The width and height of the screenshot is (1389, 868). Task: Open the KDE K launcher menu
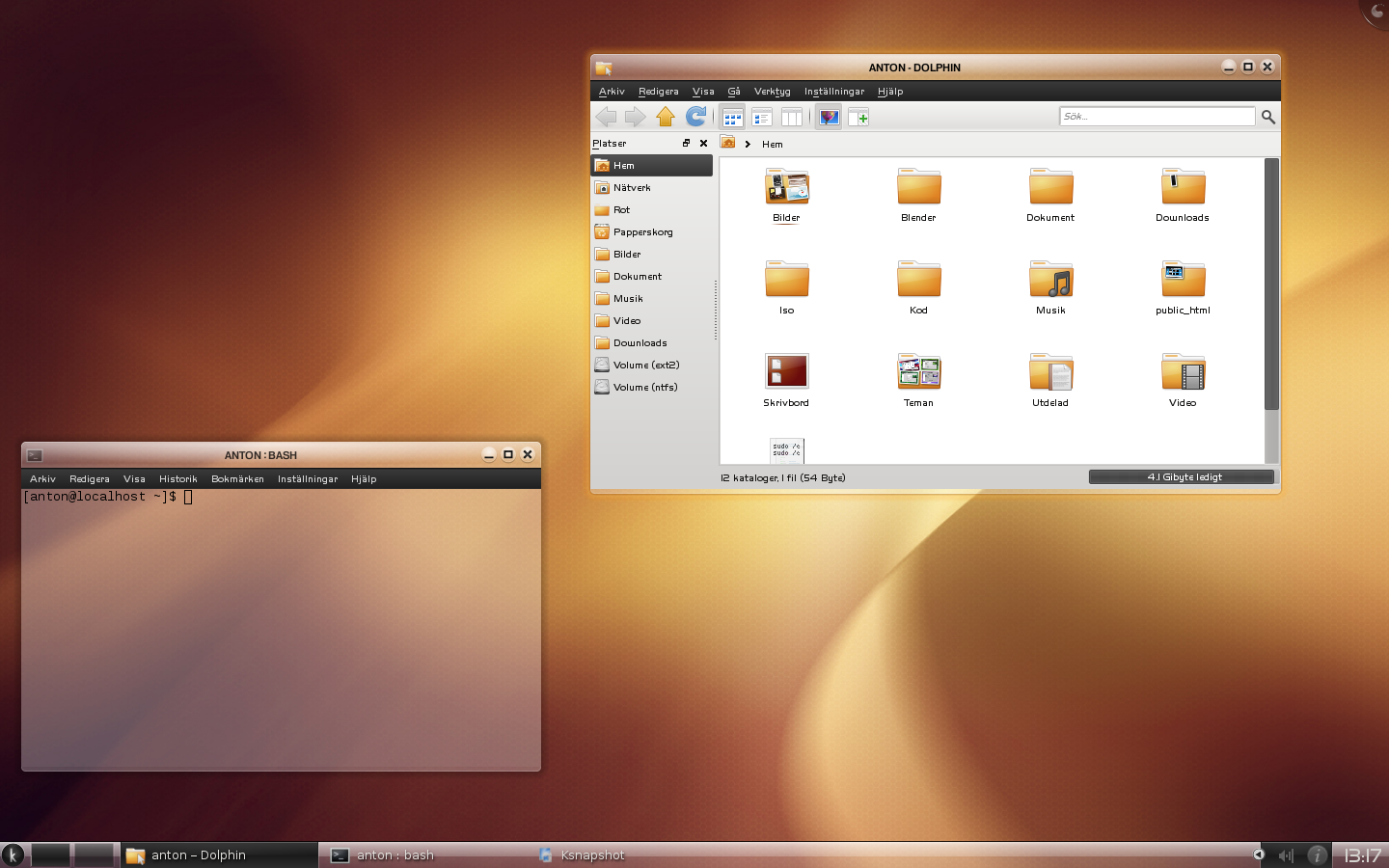(13, 854)
